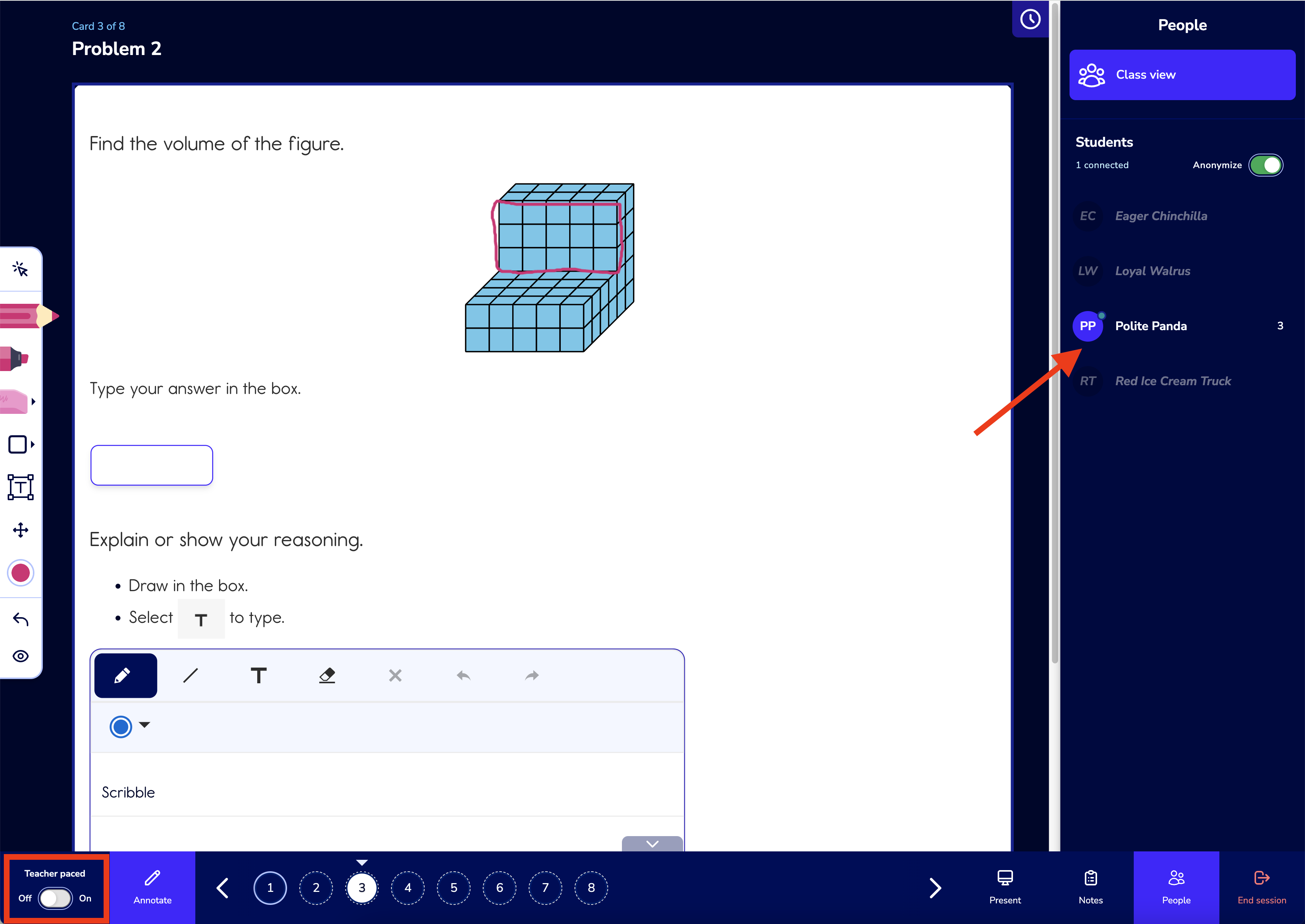Expand the drawing box downward chevron
The height and width of the screenshot is (924, 1305).
(652, 843)
